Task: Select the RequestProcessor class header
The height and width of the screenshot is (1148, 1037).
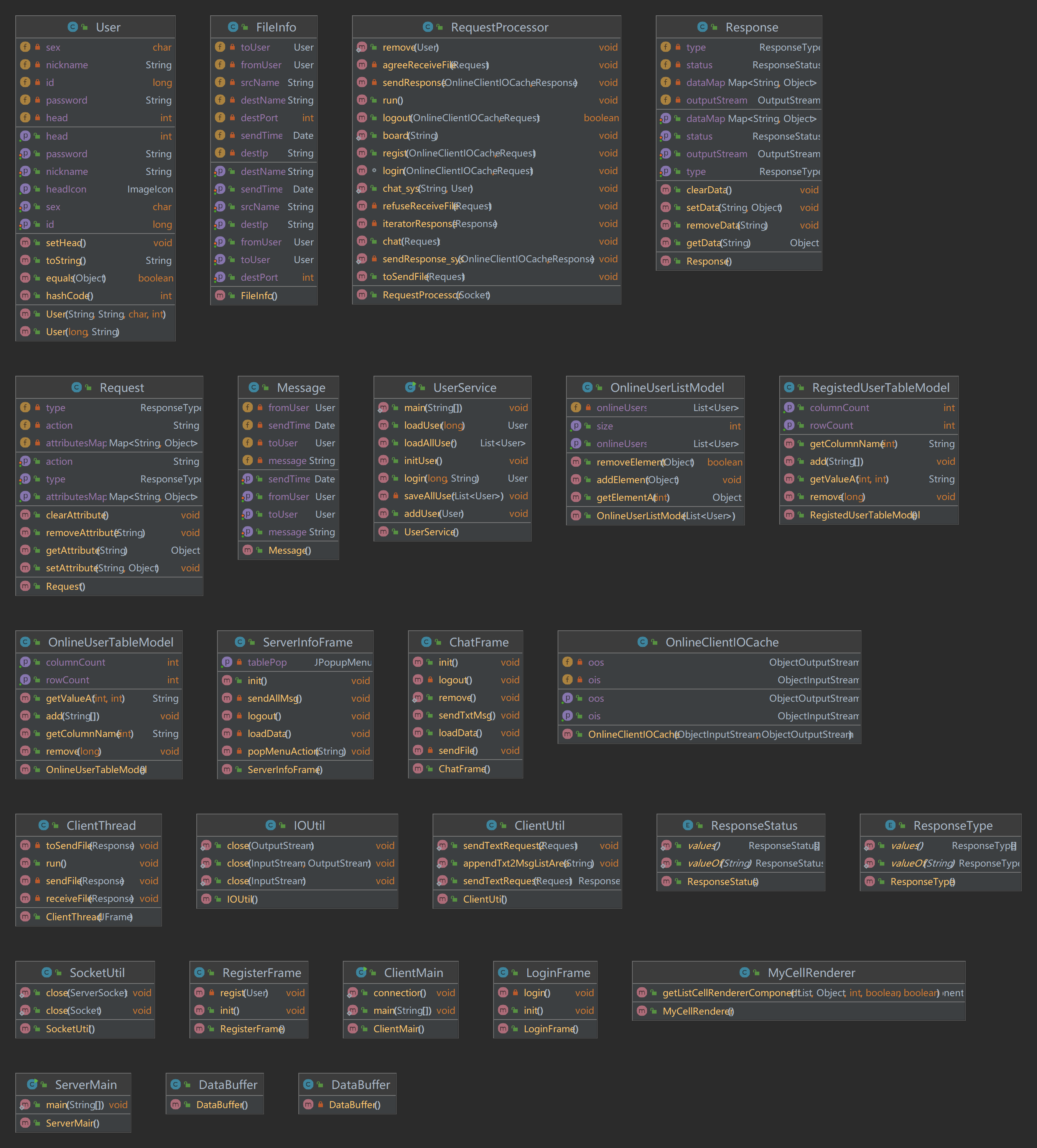Action: (x=499, y=27)
